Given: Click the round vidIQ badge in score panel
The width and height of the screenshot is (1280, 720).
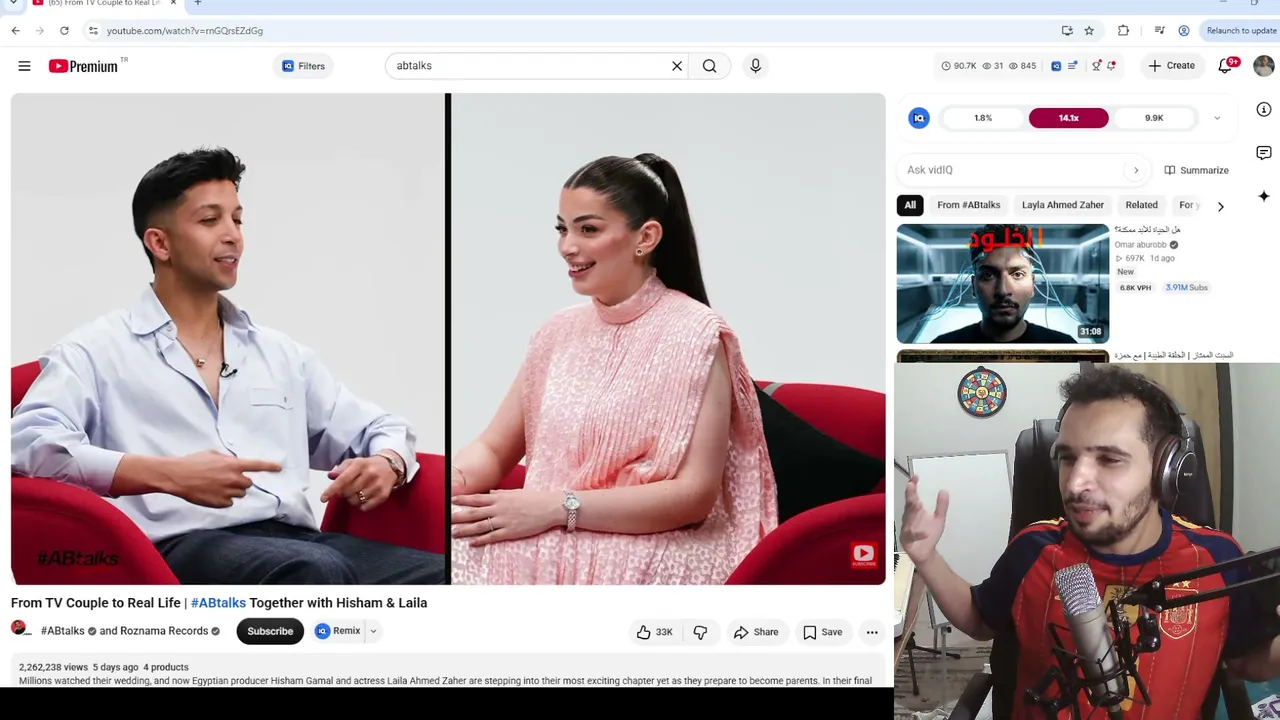Looking at the screenshot, I should click(x=919, y=118).
